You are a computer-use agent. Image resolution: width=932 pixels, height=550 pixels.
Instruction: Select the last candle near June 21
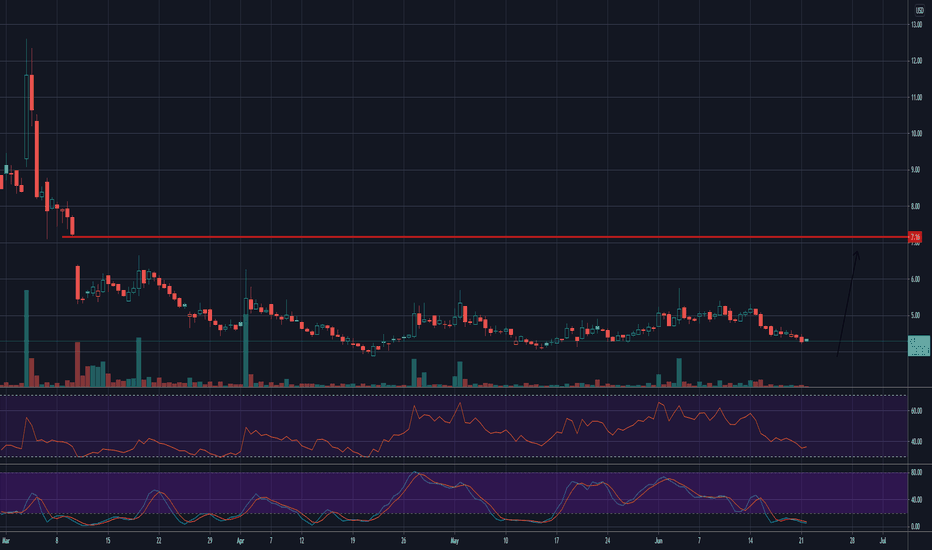(x=807, y=340)
